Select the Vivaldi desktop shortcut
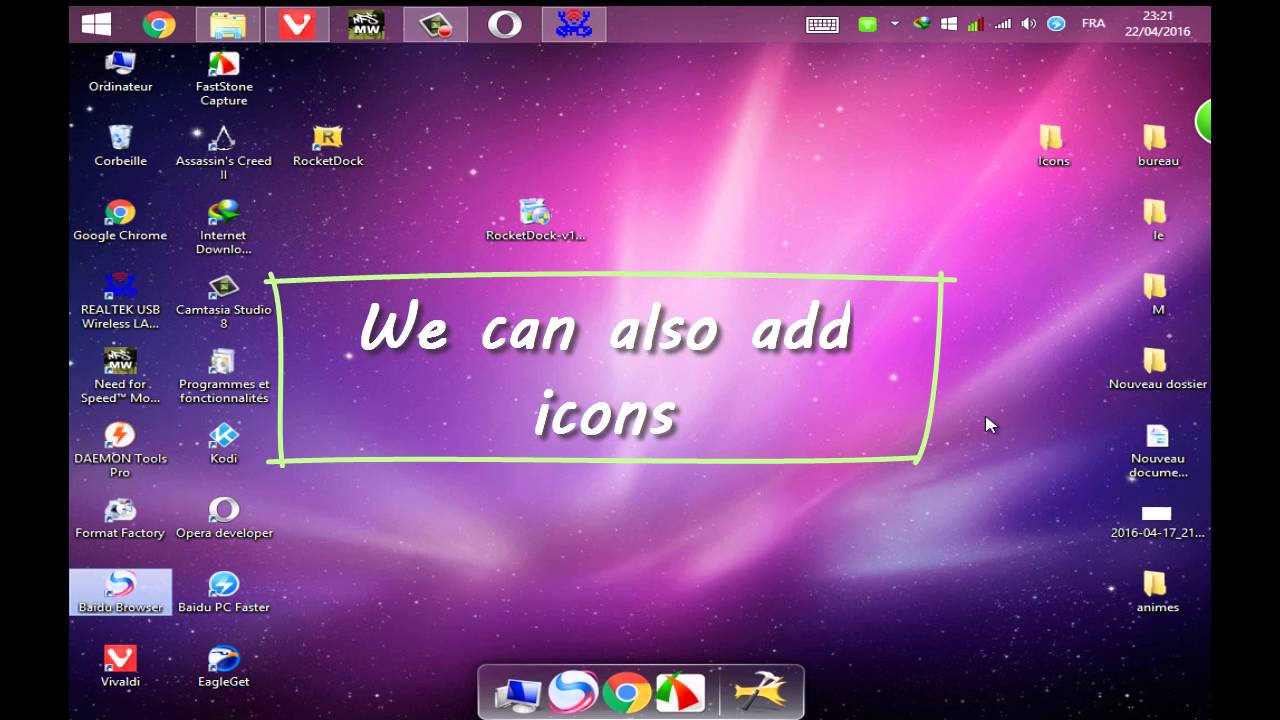Image resolution: width=1280 pixels, height=720 pixels. (x=120, y=666)
